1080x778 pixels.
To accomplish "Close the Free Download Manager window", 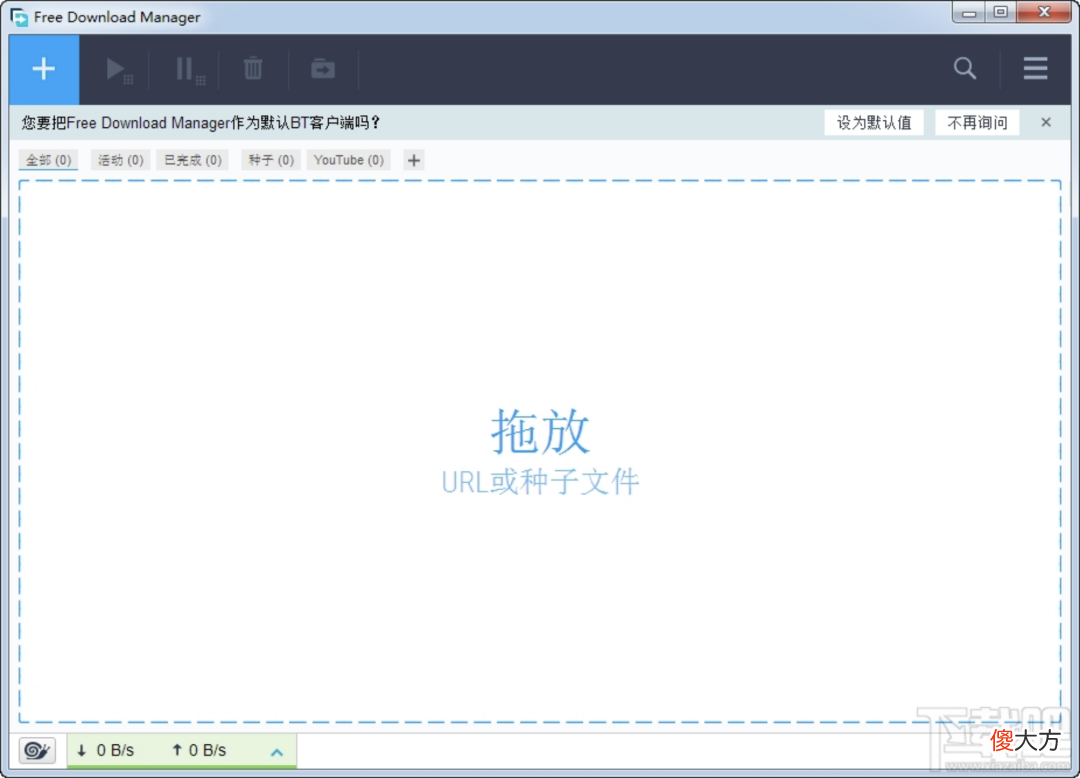I will [1044, 12].
